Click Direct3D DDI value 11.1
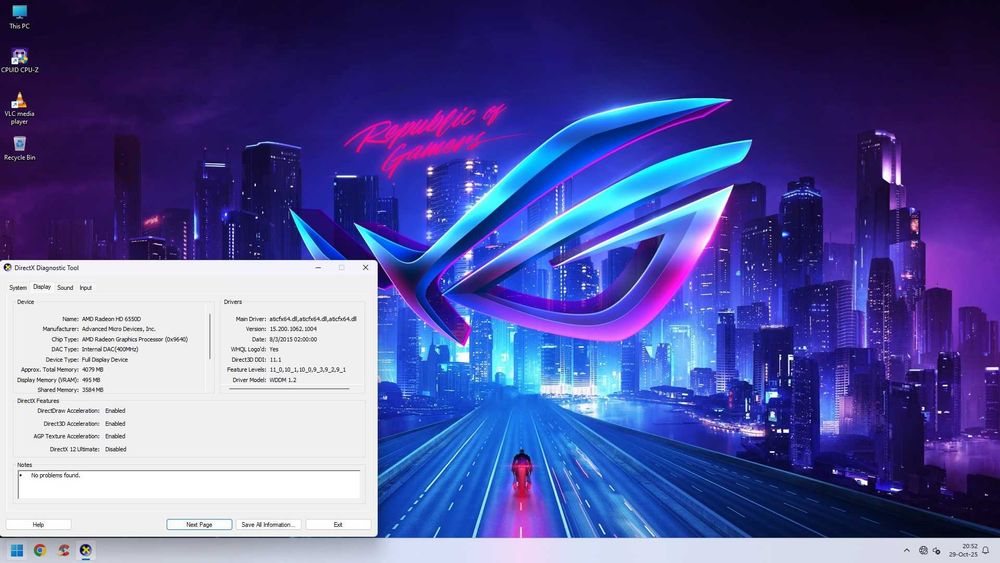1000x563 pixels. click(275, 360)
